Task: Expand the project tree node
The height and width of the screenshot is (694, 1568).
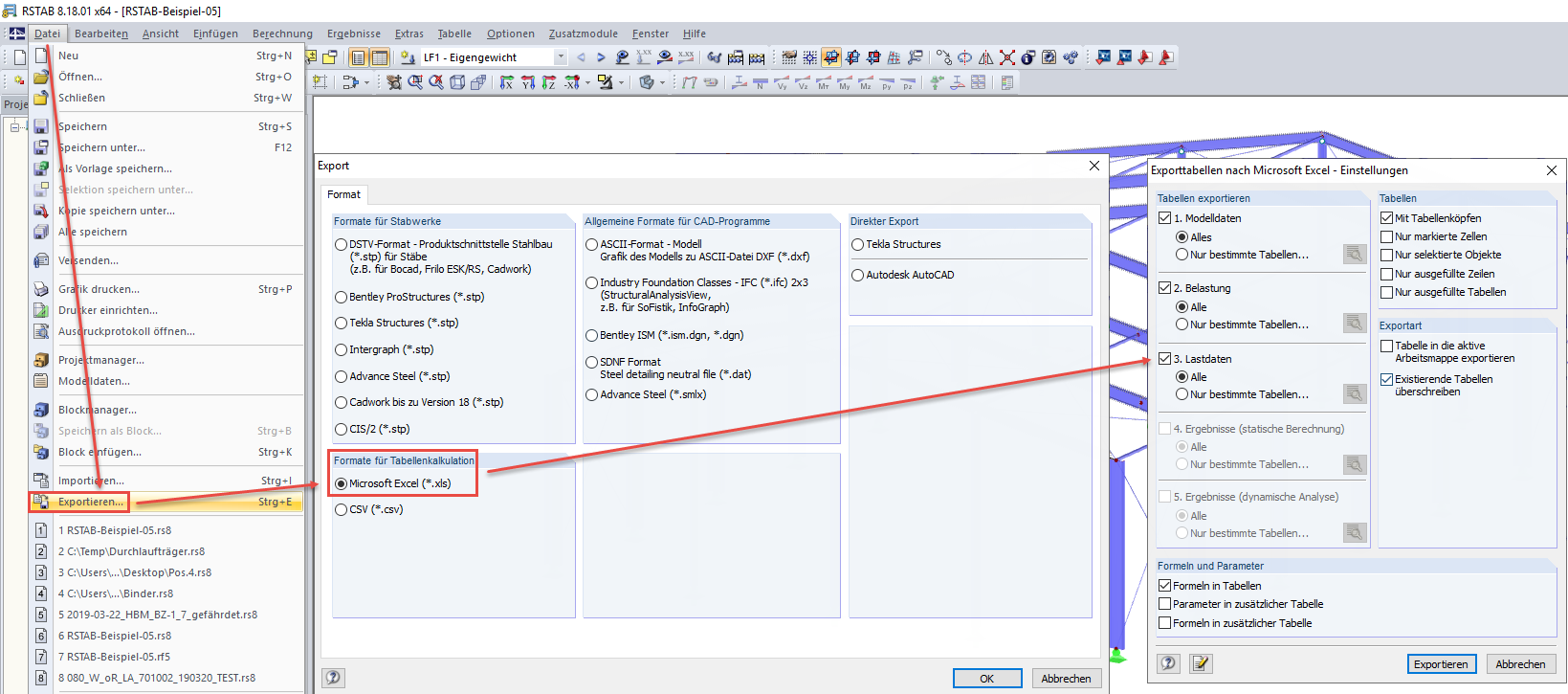Action: pos(13,126)
